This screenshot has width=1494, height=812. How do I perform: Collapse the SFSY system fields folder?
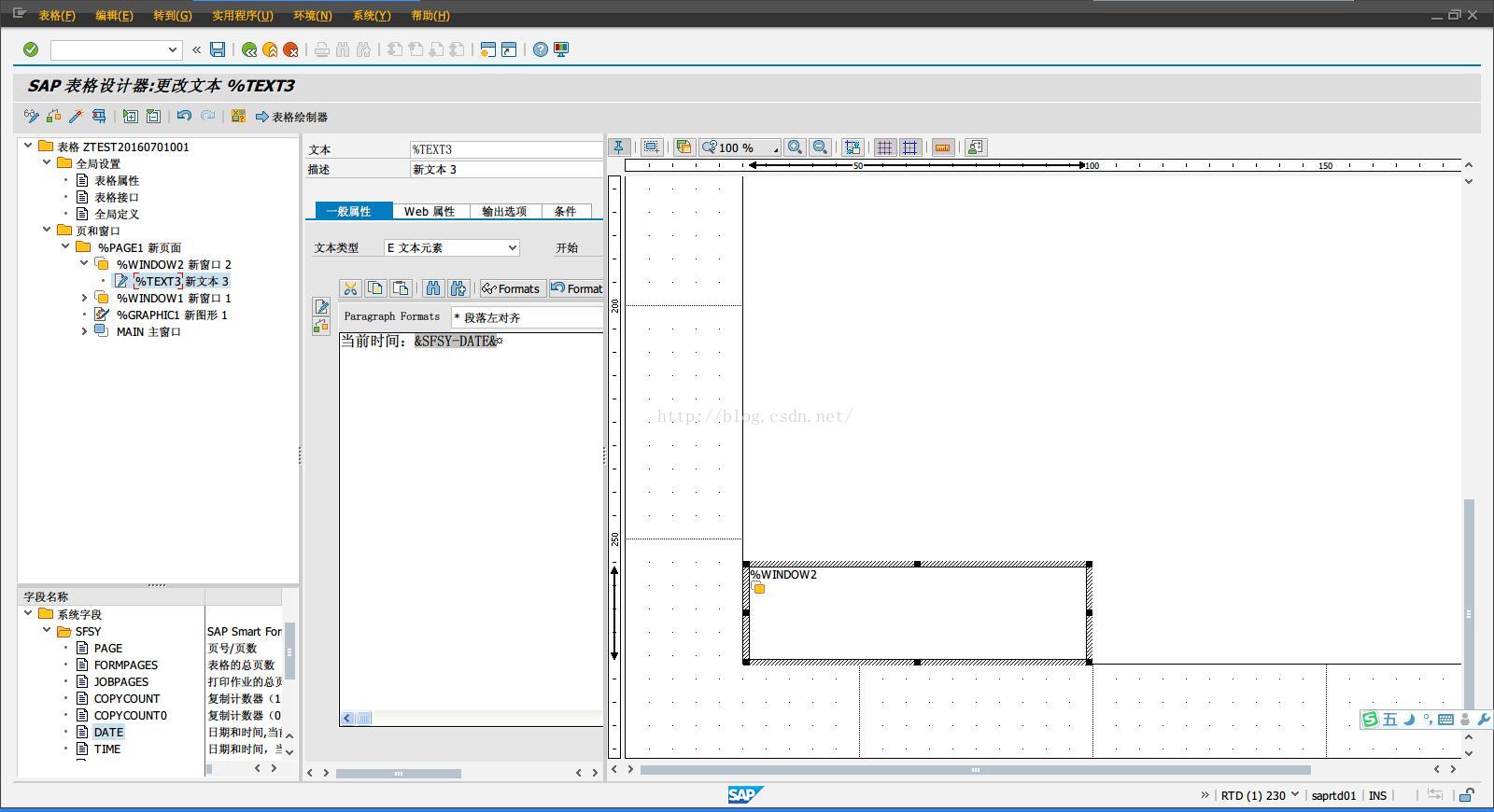pyautogui.click(x=47, y=631)
